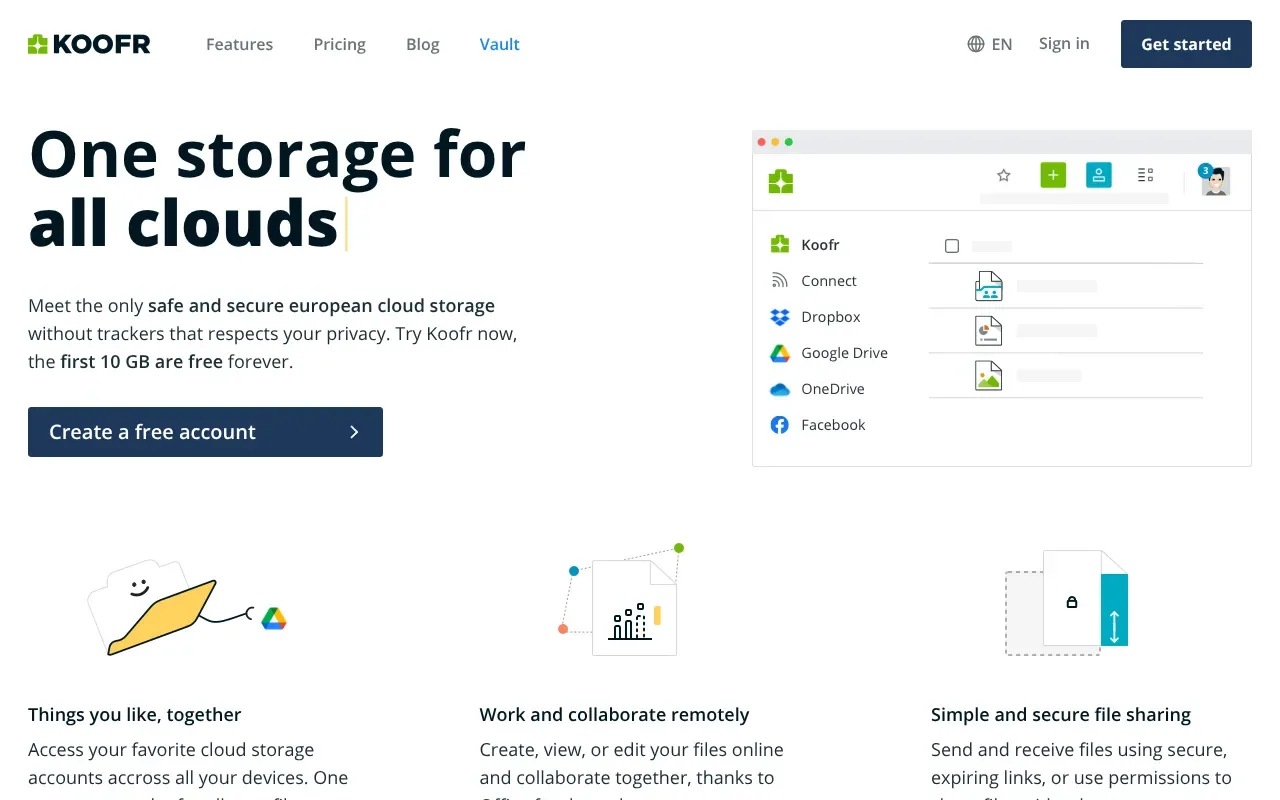This screenshot has width=1280, height=800.
Task: Click the OneDrive cloud icon
Action: pos(780,389)
